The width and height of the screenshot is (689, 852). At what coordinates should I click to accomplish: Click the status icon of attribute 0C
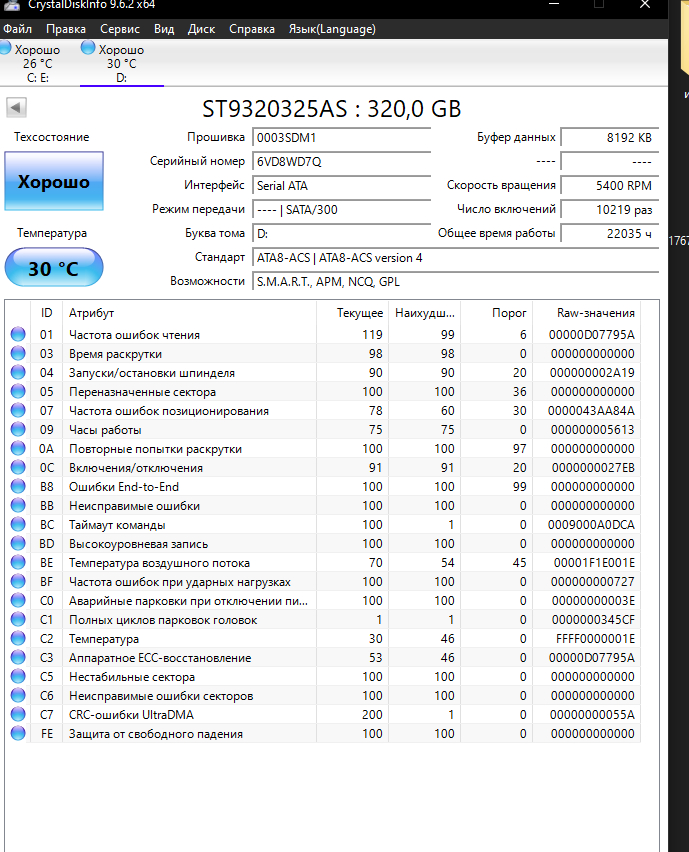[x=18, y=467]
